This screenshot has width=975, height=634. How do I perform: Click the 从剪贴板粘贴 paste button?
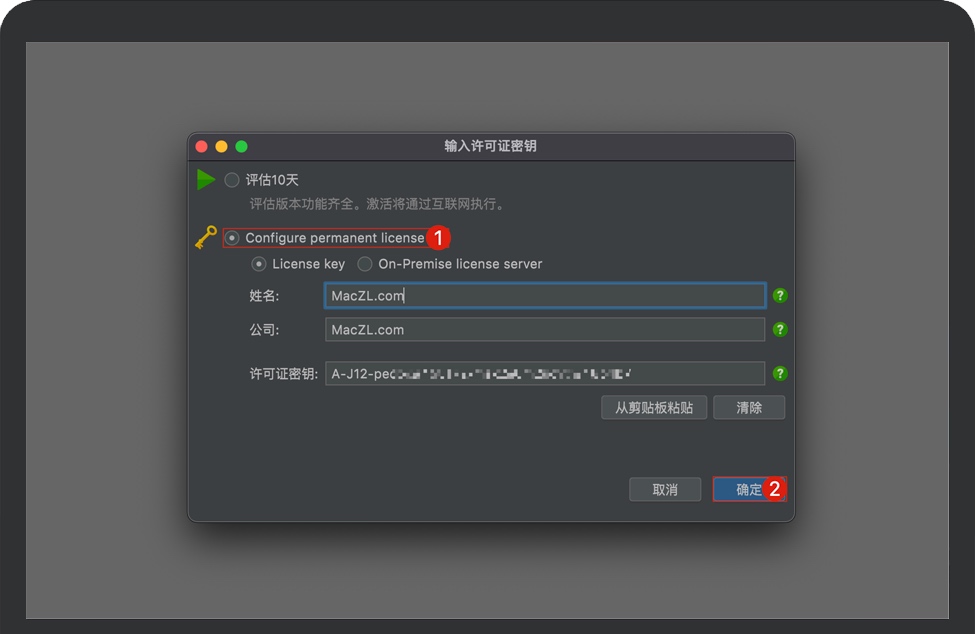[654, 408]
